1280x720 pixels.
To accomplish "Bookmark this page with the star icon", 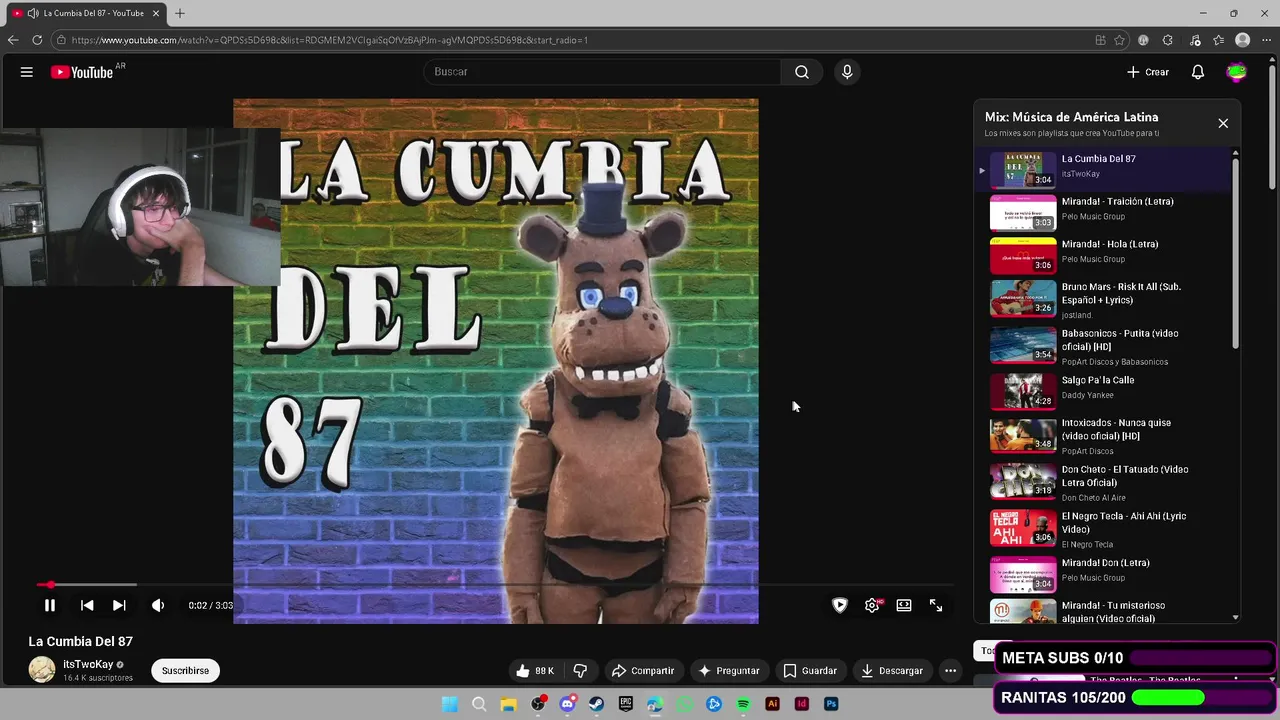I will [x=1119, y=40].
